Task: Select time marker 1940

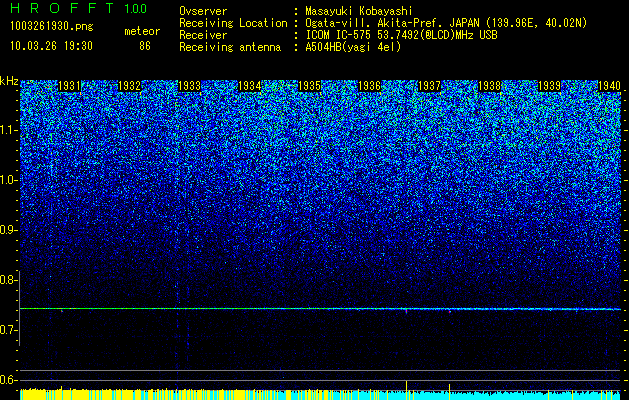Action: click(x=610, y=86)
